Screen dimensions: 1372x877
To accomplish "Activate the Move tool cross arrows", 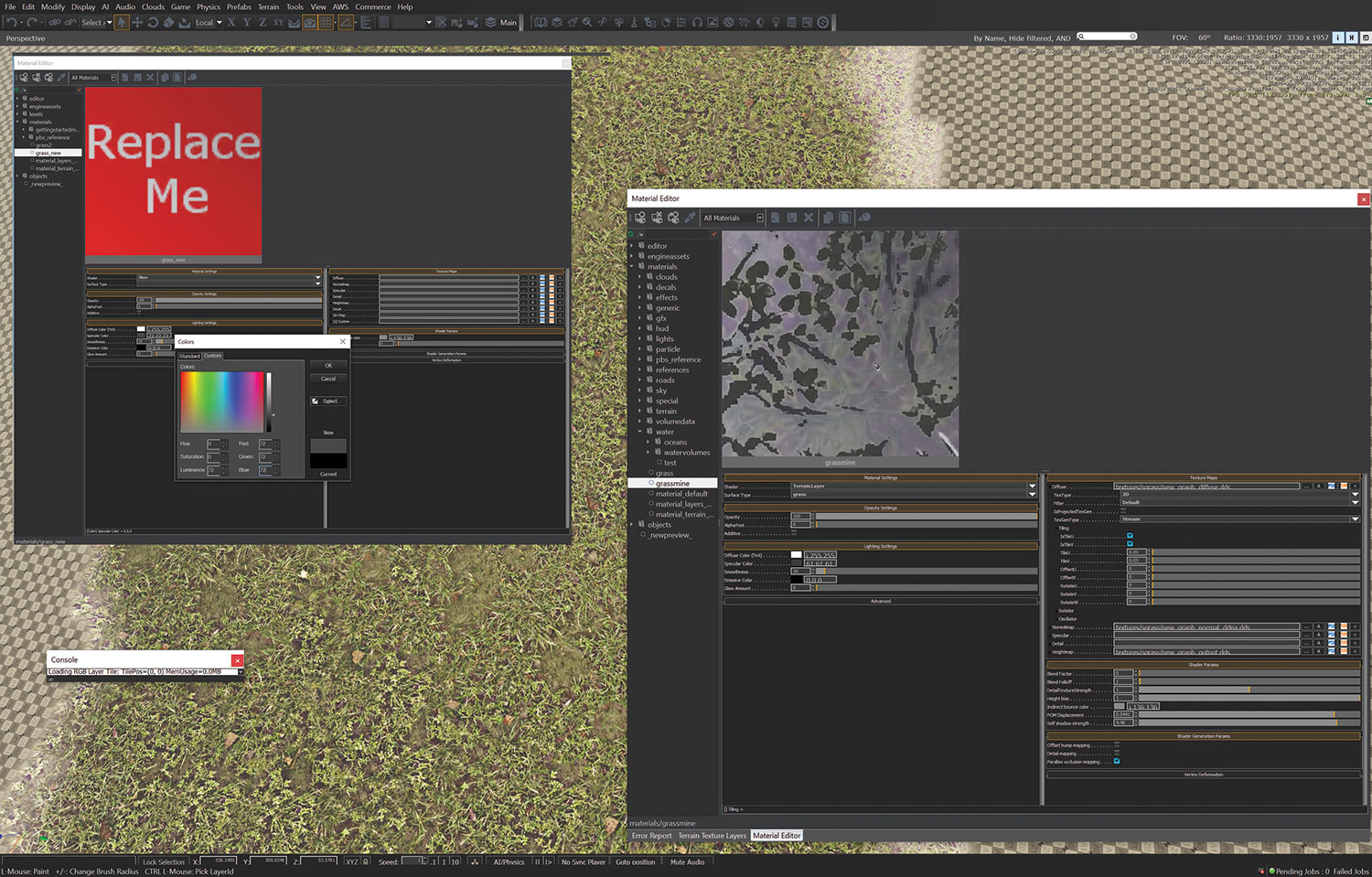I will click(137, 22).
